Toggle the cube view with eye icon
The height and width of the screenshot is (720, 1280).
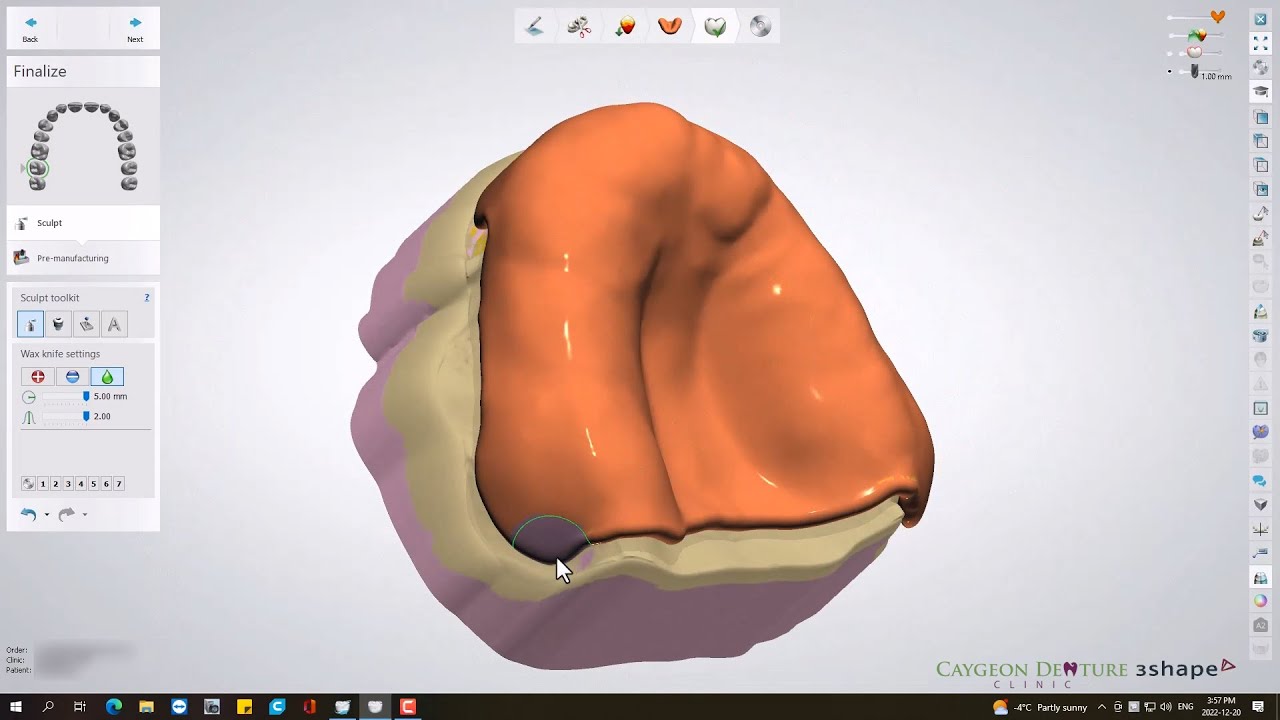(x=1261, y=189)
